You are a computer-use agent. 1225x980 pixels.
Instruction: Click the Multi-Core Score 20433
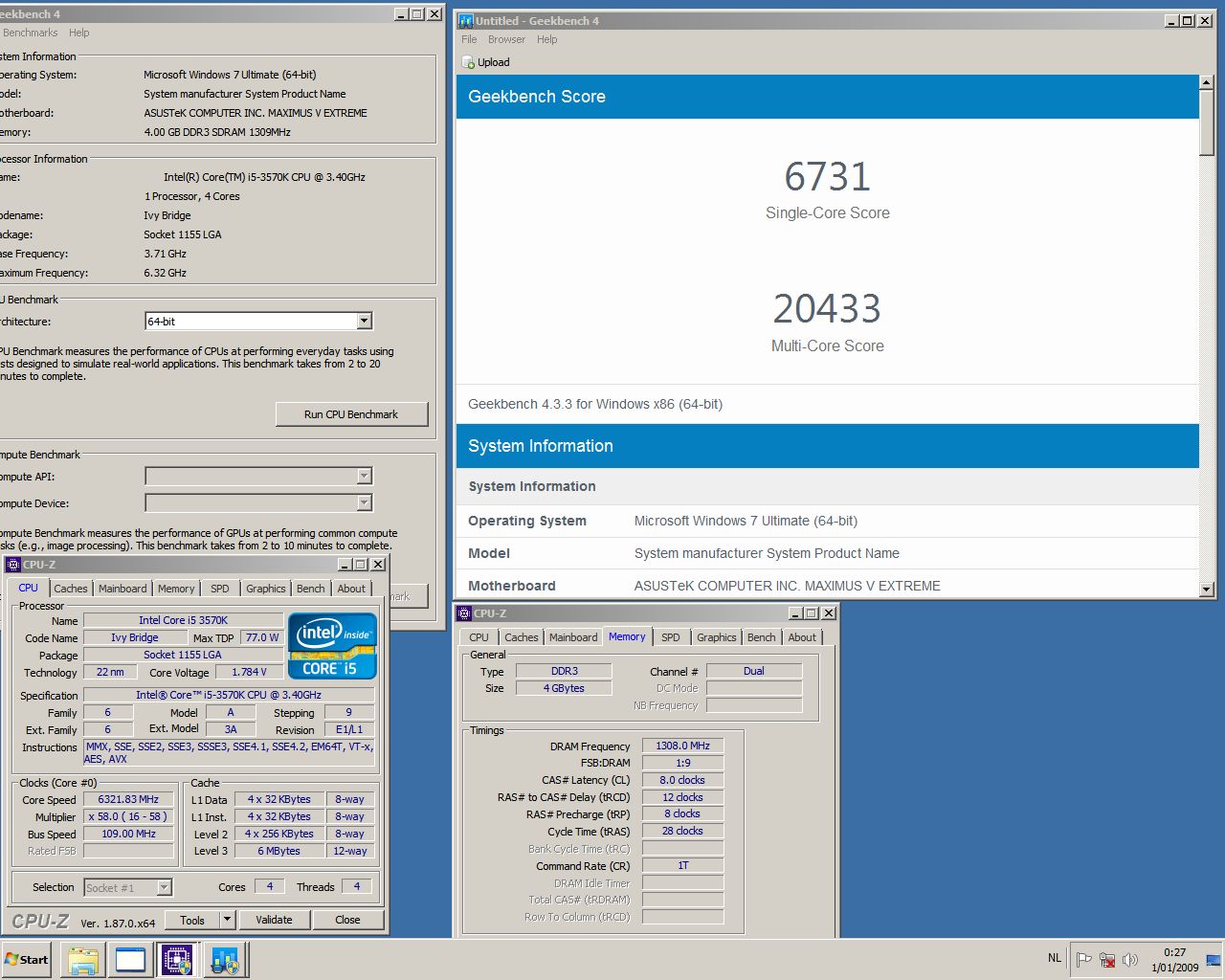pos(827,309)
